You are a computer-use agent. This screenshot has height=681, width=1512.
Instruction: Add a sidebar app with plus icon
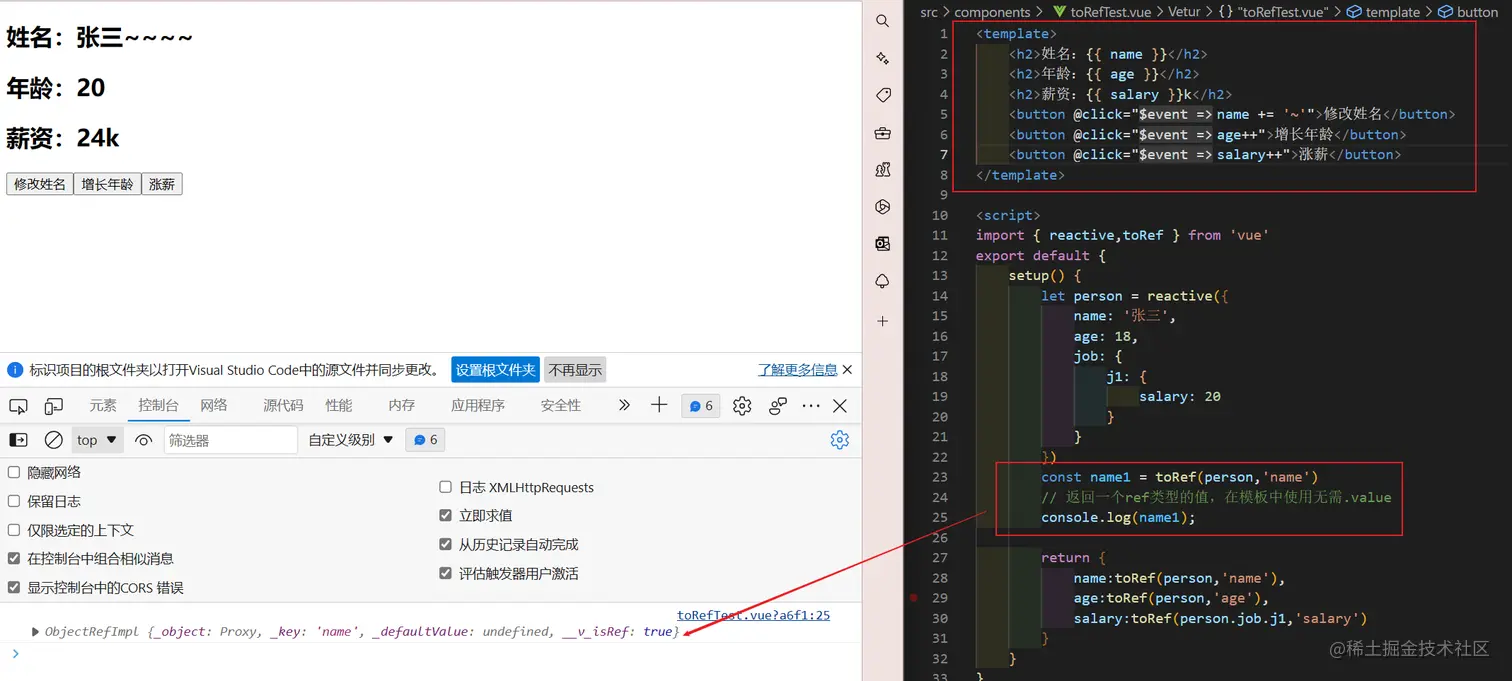pos(882,321)
